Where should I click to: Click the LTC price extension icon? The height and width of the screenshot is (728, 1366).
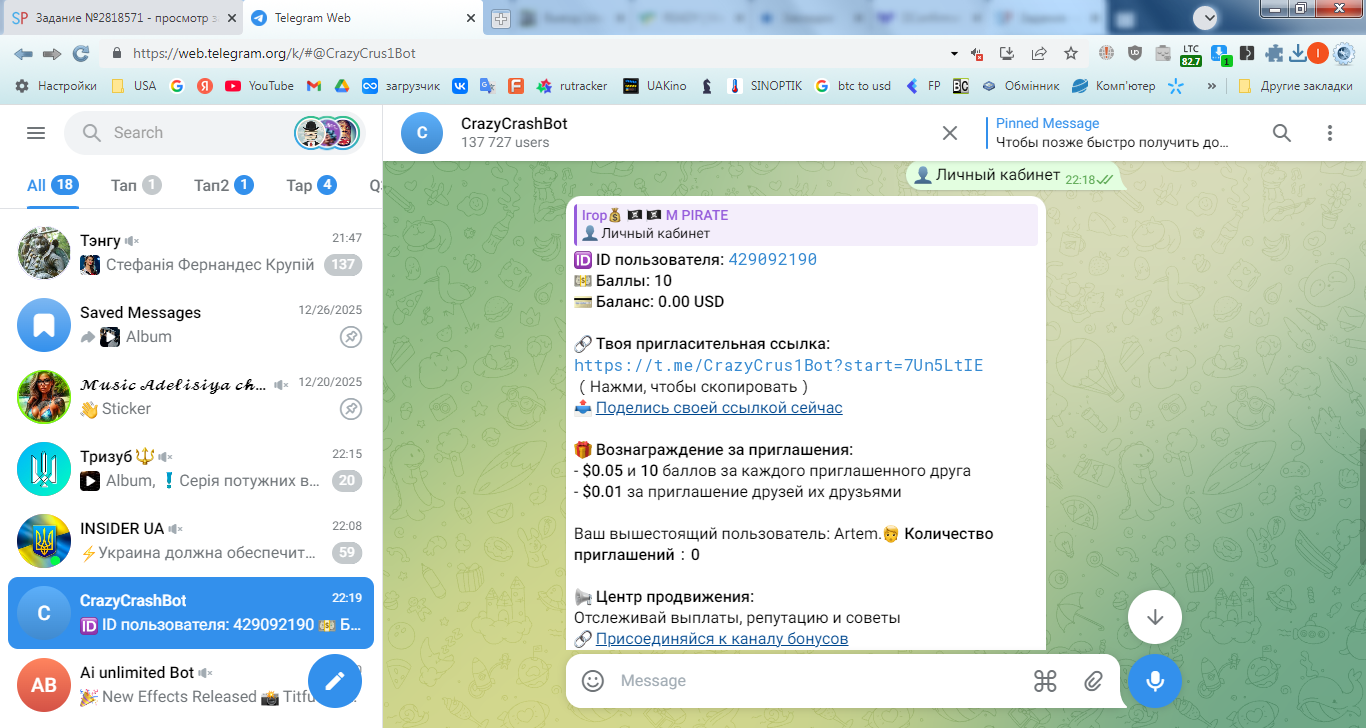coord(1191,54)
